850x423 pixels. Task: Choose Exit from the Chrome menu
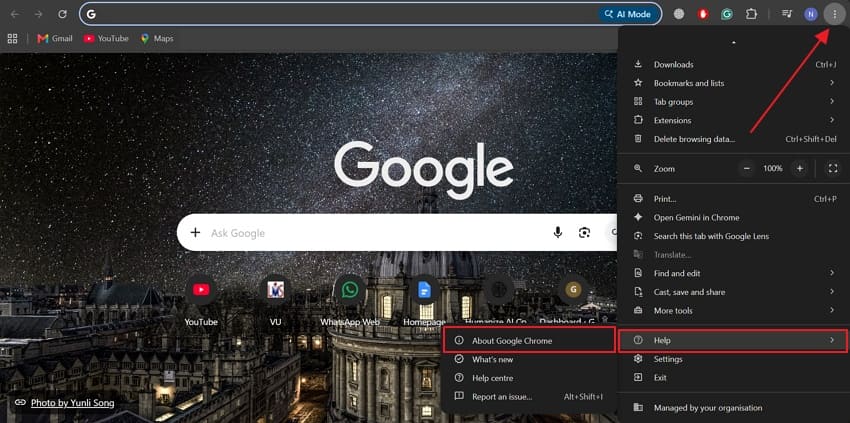(x=735, y=377)
